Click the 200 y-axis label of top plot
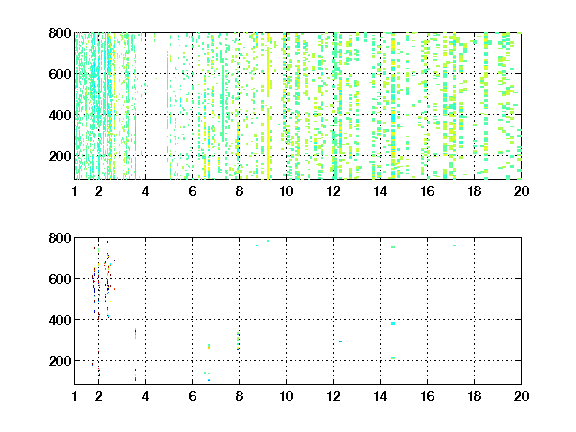 (60, 156)
